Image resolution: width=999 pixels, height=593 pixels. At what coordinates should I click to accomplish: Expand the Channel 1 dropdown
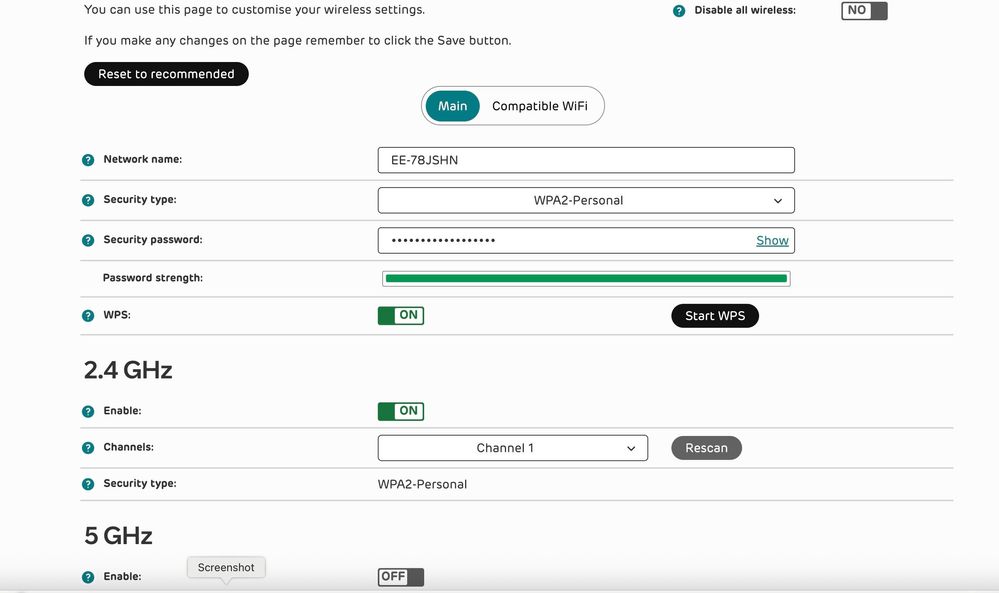pos(512,448)
